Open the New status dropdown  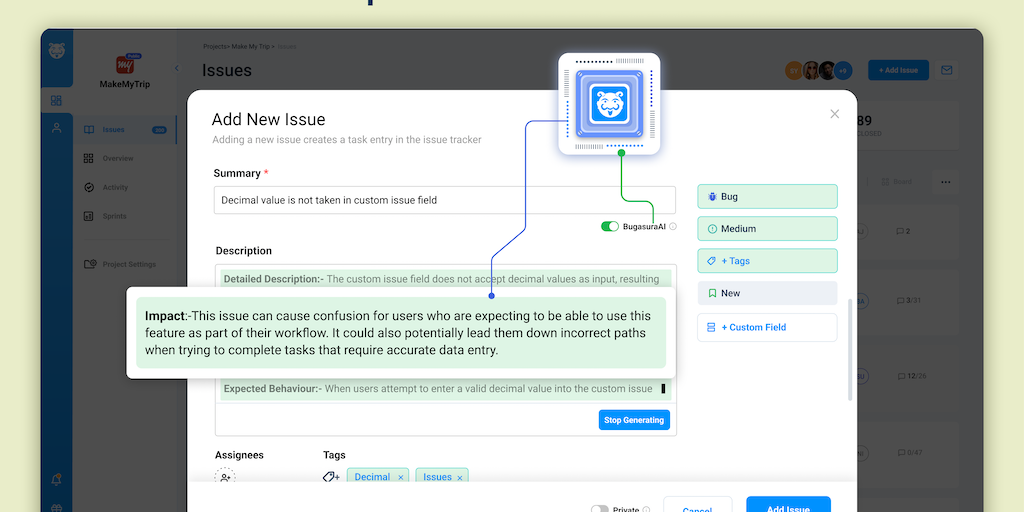pyautogui.click(x=767, y=293)
